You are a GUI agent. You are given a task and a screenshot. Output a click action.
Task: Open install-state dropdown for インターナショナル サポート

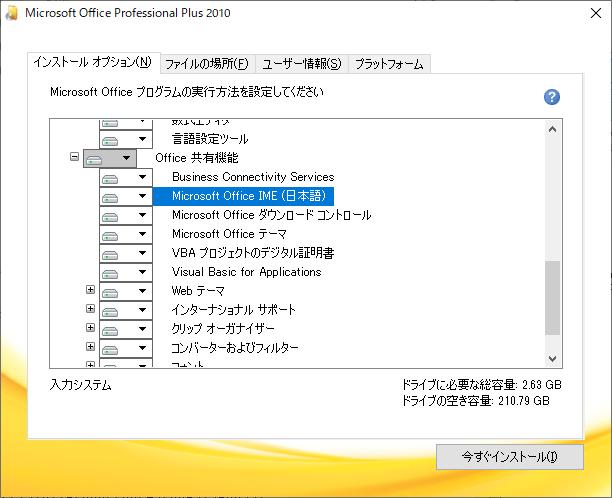(x=126, y=310)
